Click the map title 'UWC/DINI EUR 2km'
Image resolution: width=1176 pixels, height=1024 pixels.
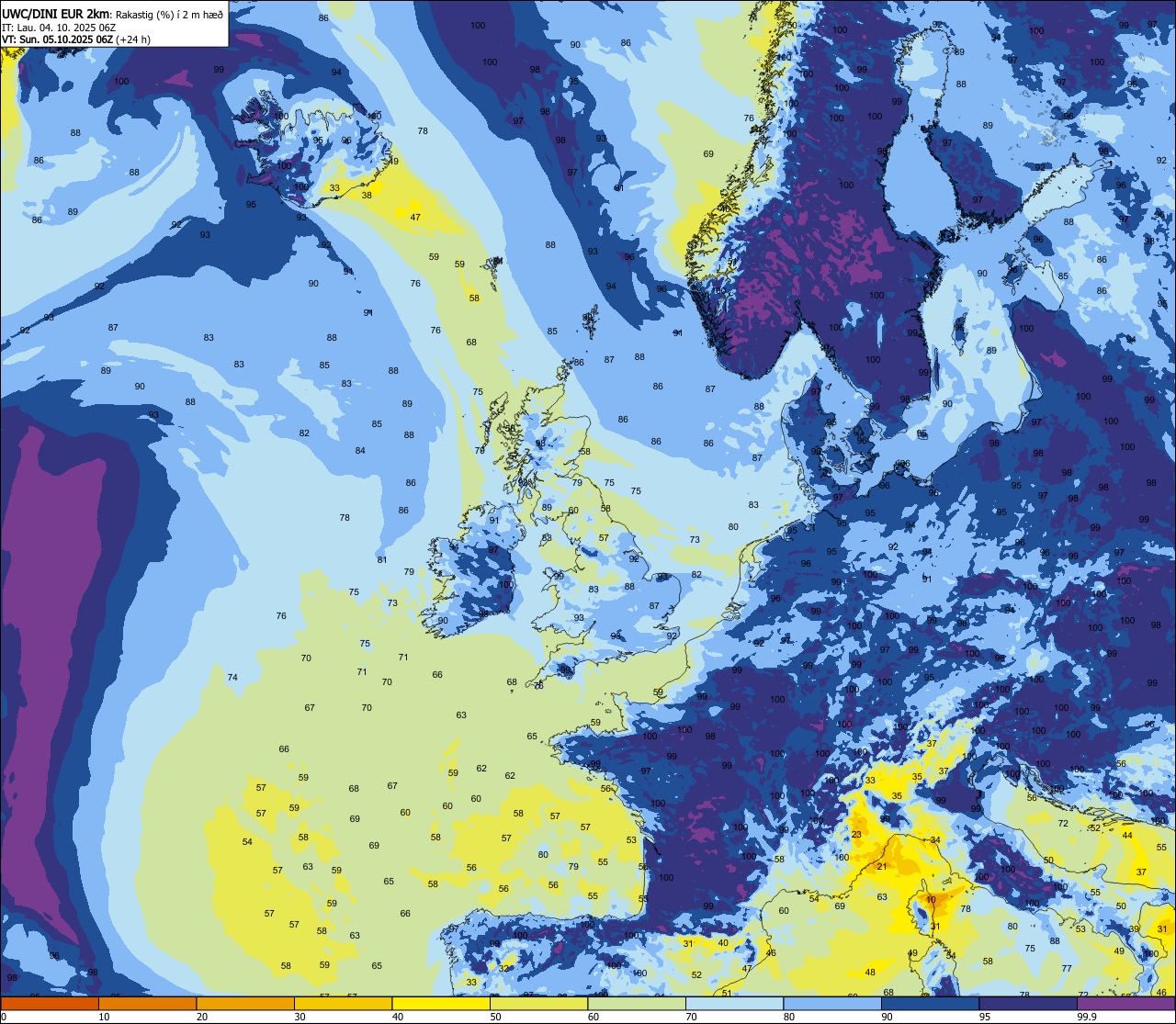pyautogui.click(x=56, y=13)
